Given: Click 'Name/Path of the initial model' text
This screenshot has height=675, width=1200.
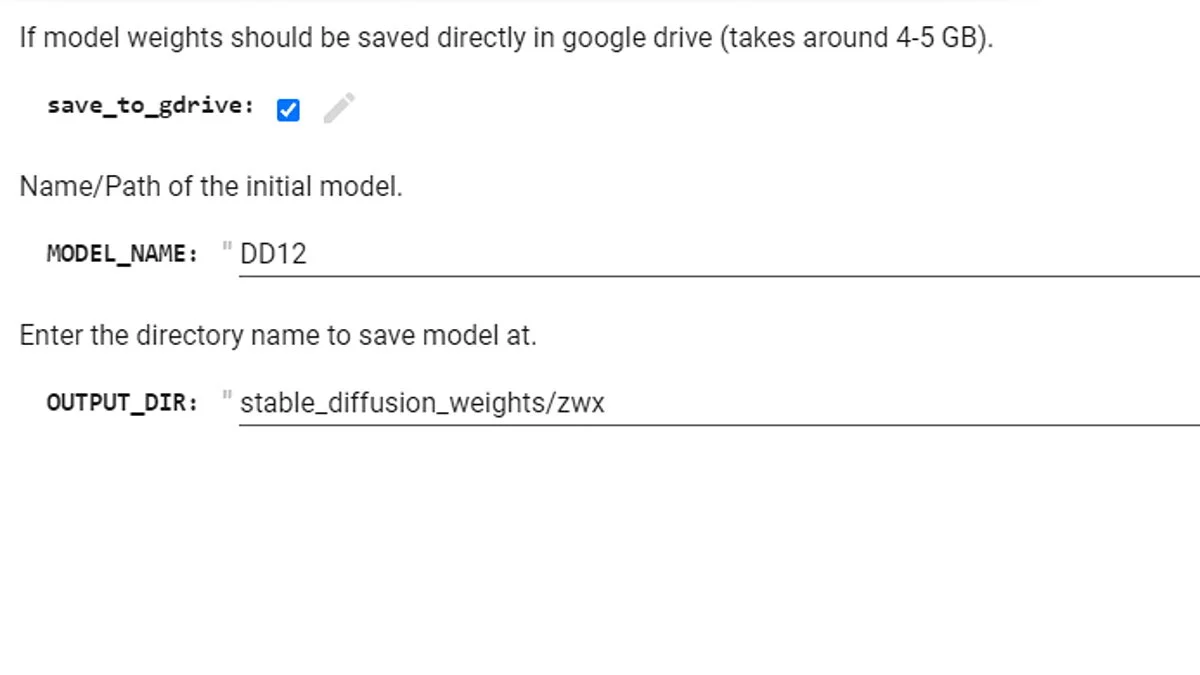Looking at the screenshot, I should tap(211, 187).
